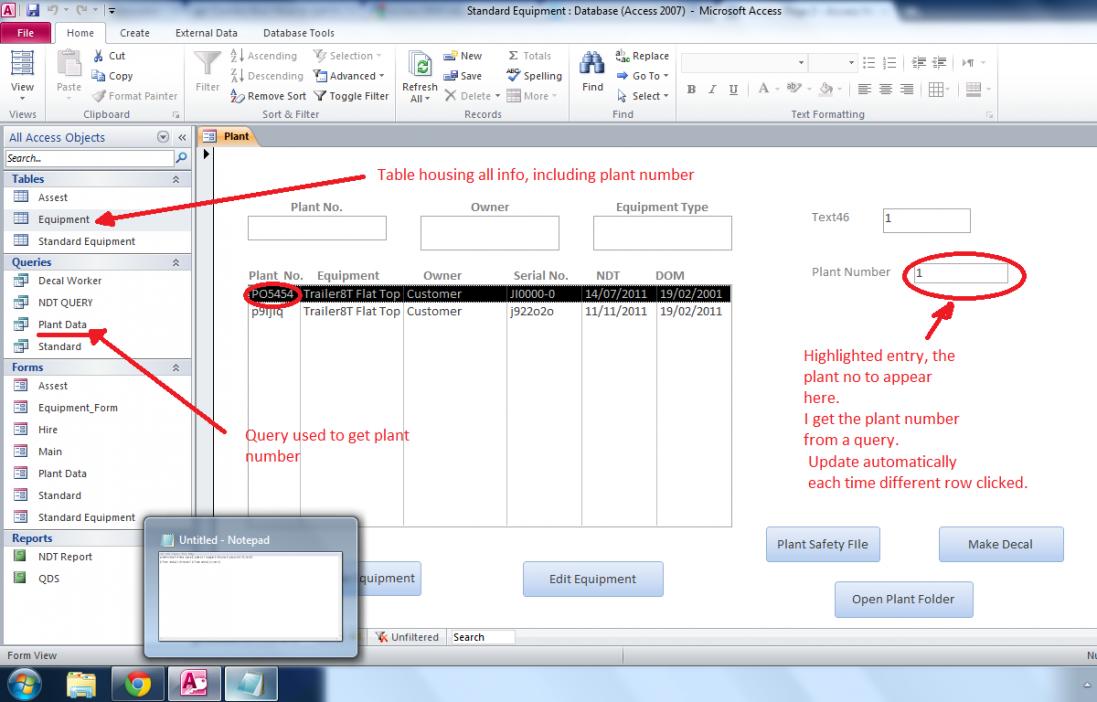Run the Spelling check
The width and height of the screenshot is (1097, 702).
point(535,76)
